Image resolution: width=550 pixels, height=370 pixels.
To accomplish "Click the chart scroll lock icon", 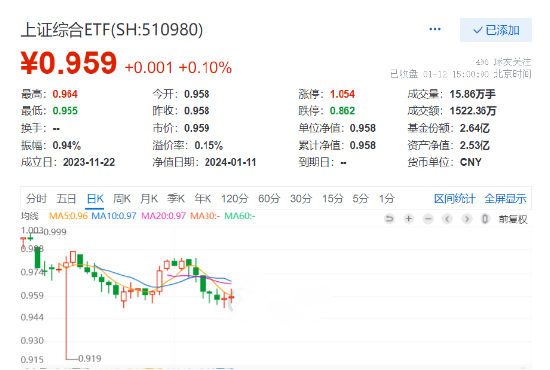I will [485, 219].
